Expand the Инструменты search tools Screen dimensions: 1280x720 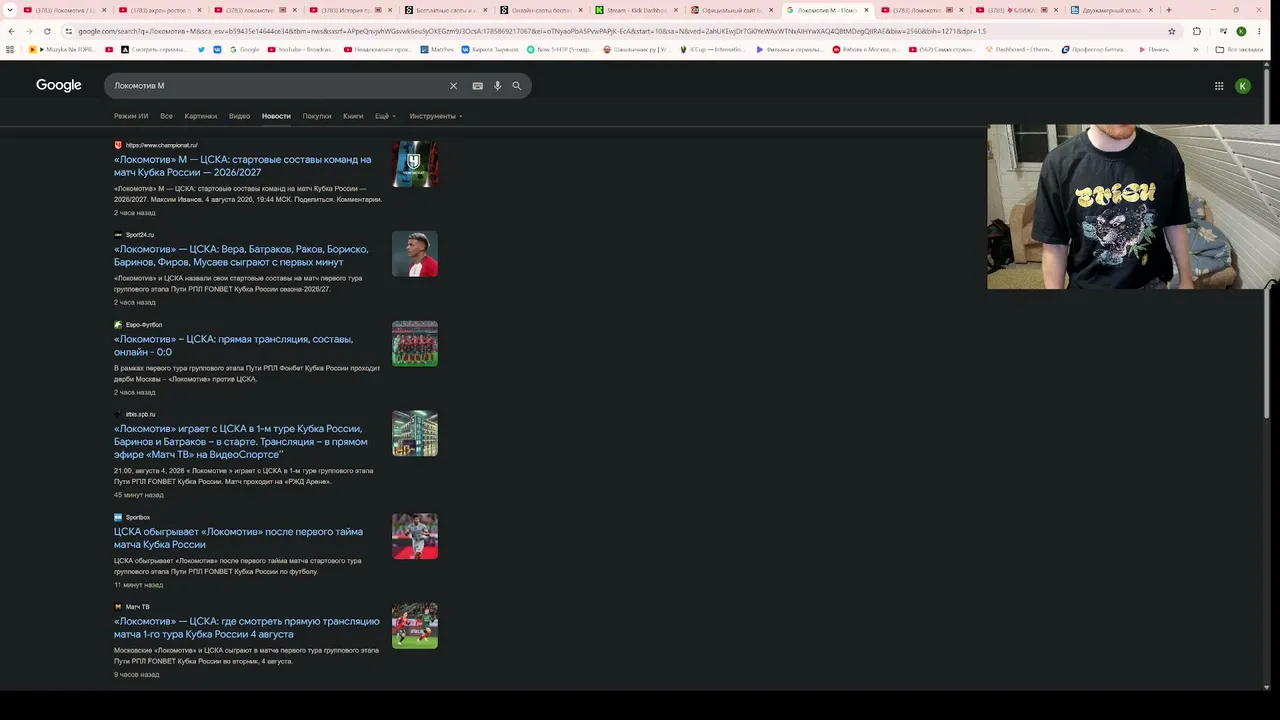[436, 116]
